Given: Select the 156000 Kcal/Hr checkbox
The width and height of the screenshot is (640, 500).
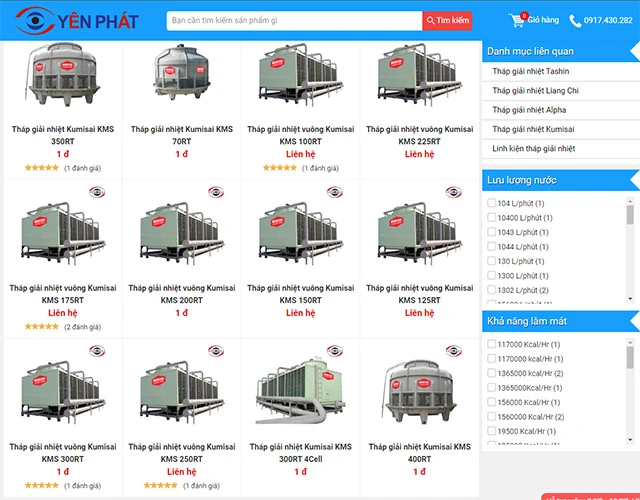Looking at the screenshot, I should pos(491,402).
